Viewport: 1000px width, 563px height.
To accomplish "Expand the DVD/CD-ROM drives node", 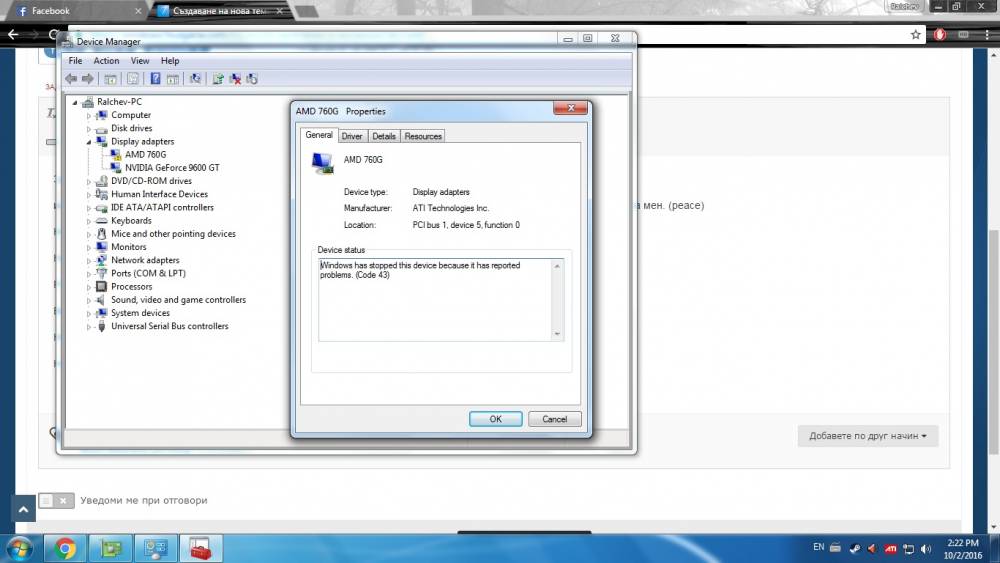I will pos(89,181).
